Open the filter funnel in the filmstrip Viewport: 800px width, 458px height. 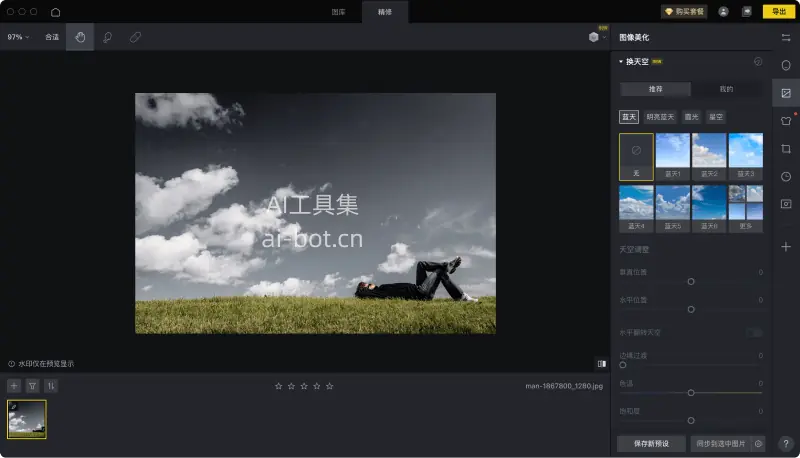pyautogui.click(x=32, y=386)
